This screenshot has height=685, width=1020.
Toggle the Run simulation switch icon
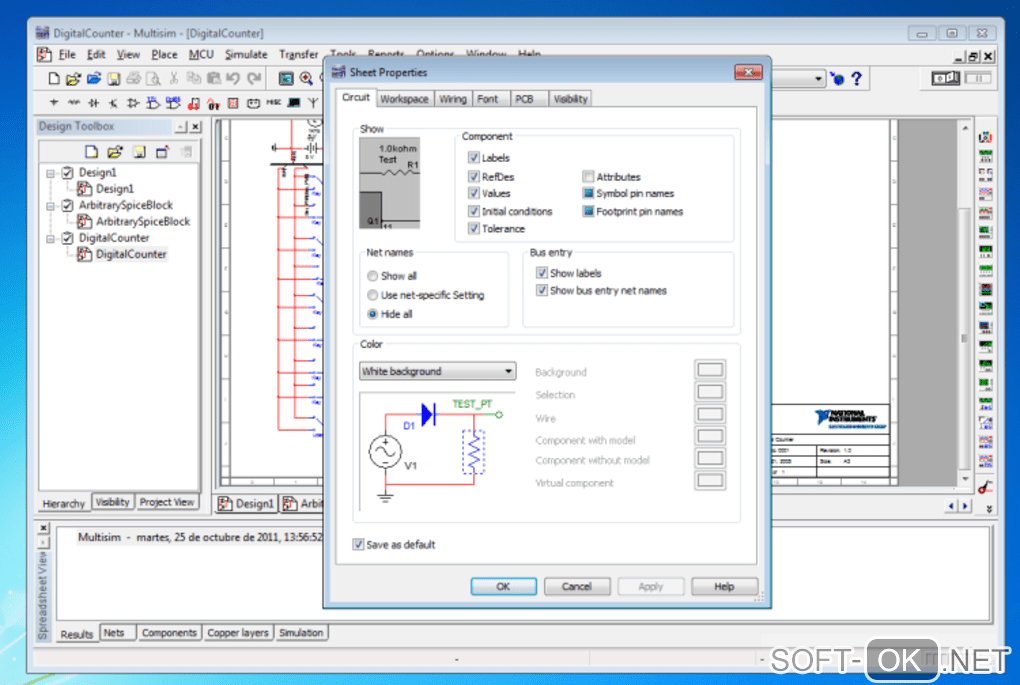tap(947, 79)
